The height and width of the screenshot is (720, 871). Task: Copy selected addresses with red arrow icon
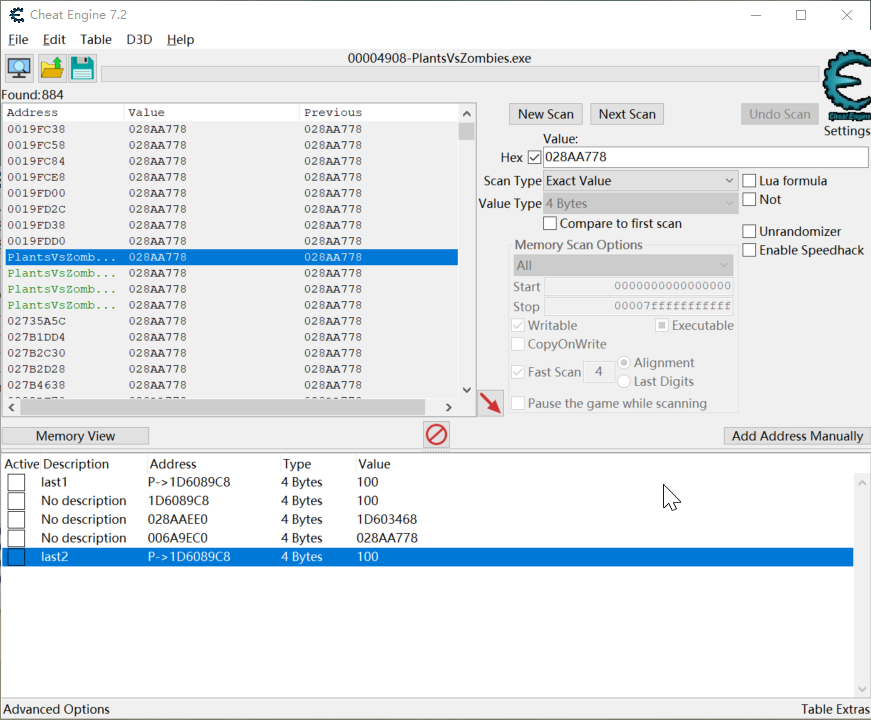click(490, 403)
